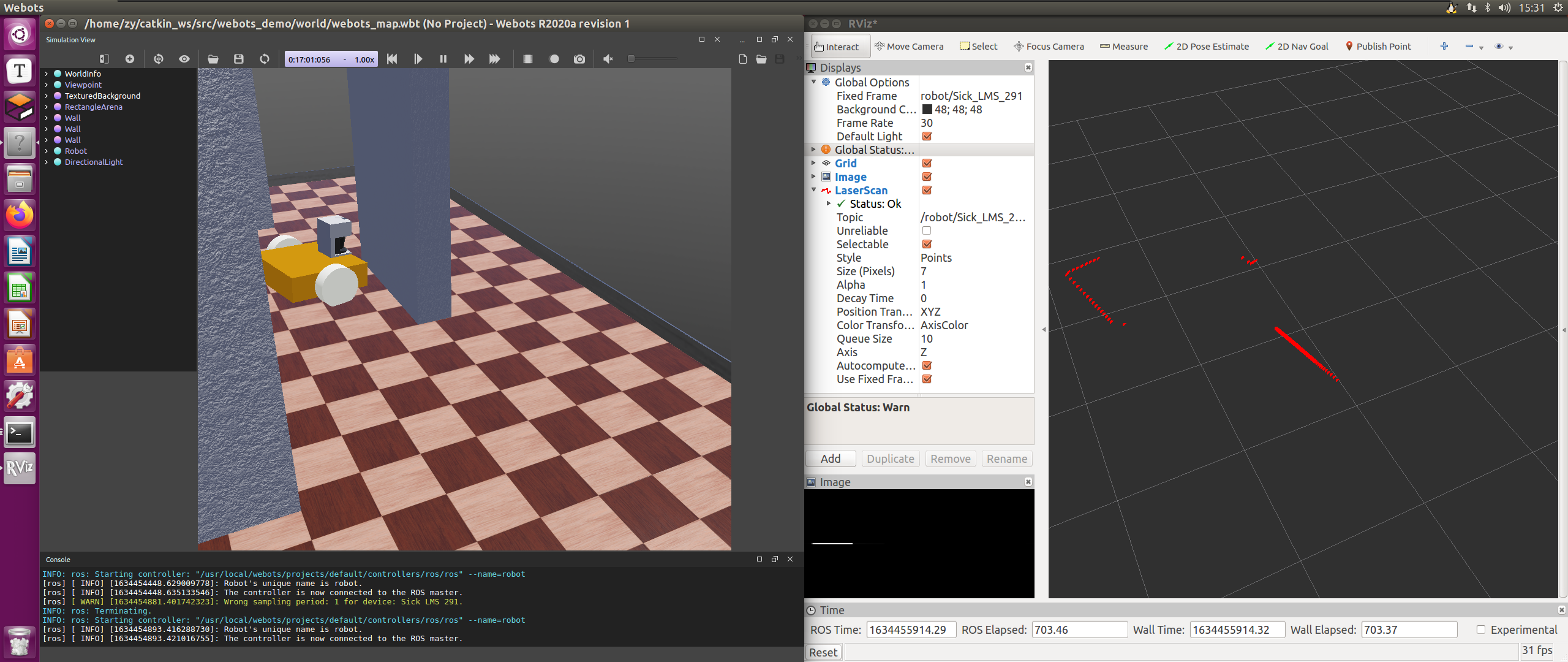1568x662 pixels.
Task: Select the Measure tool in RViz
Action: coord(1123,47)
